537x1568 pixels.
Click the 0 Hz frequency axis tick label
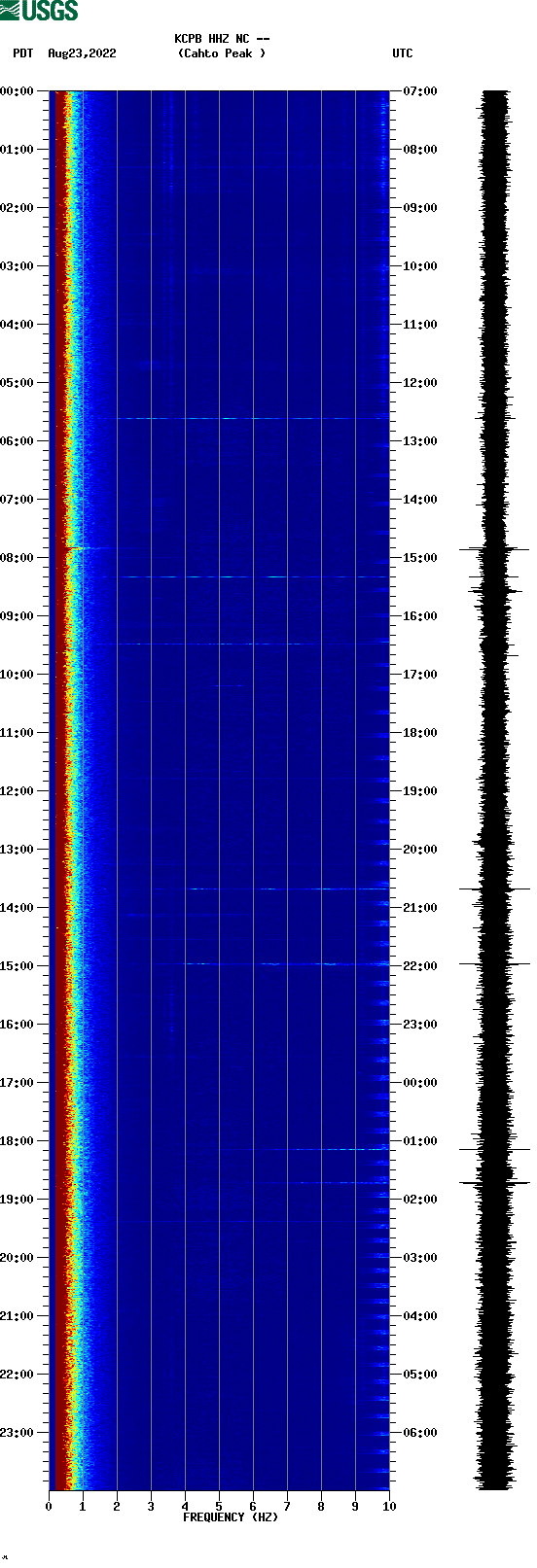click(49, 1507)
